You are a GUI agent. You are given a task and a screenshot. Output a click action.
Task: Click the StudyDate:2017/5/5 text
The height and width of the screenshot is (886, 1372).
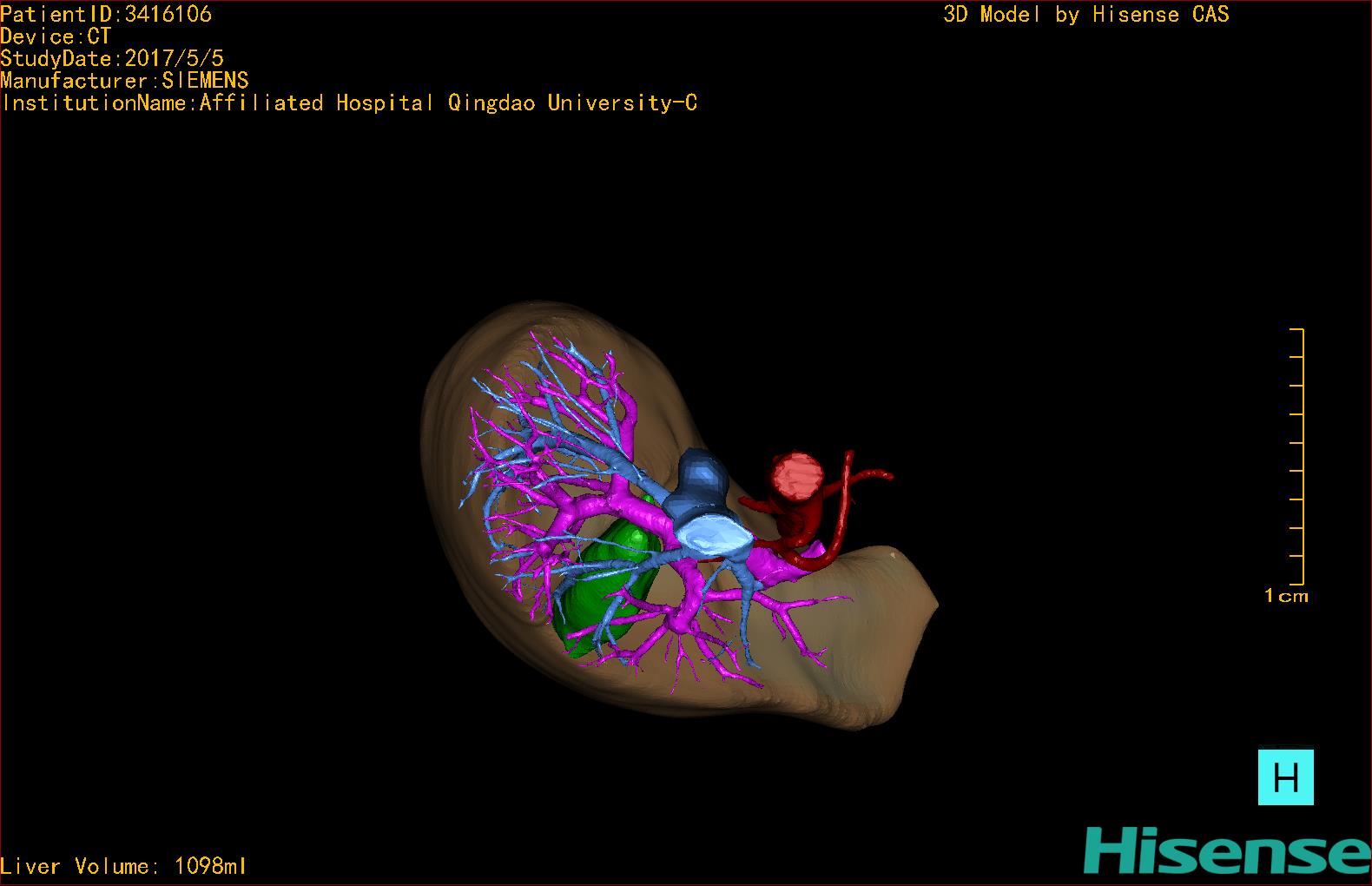pos(112,58)
